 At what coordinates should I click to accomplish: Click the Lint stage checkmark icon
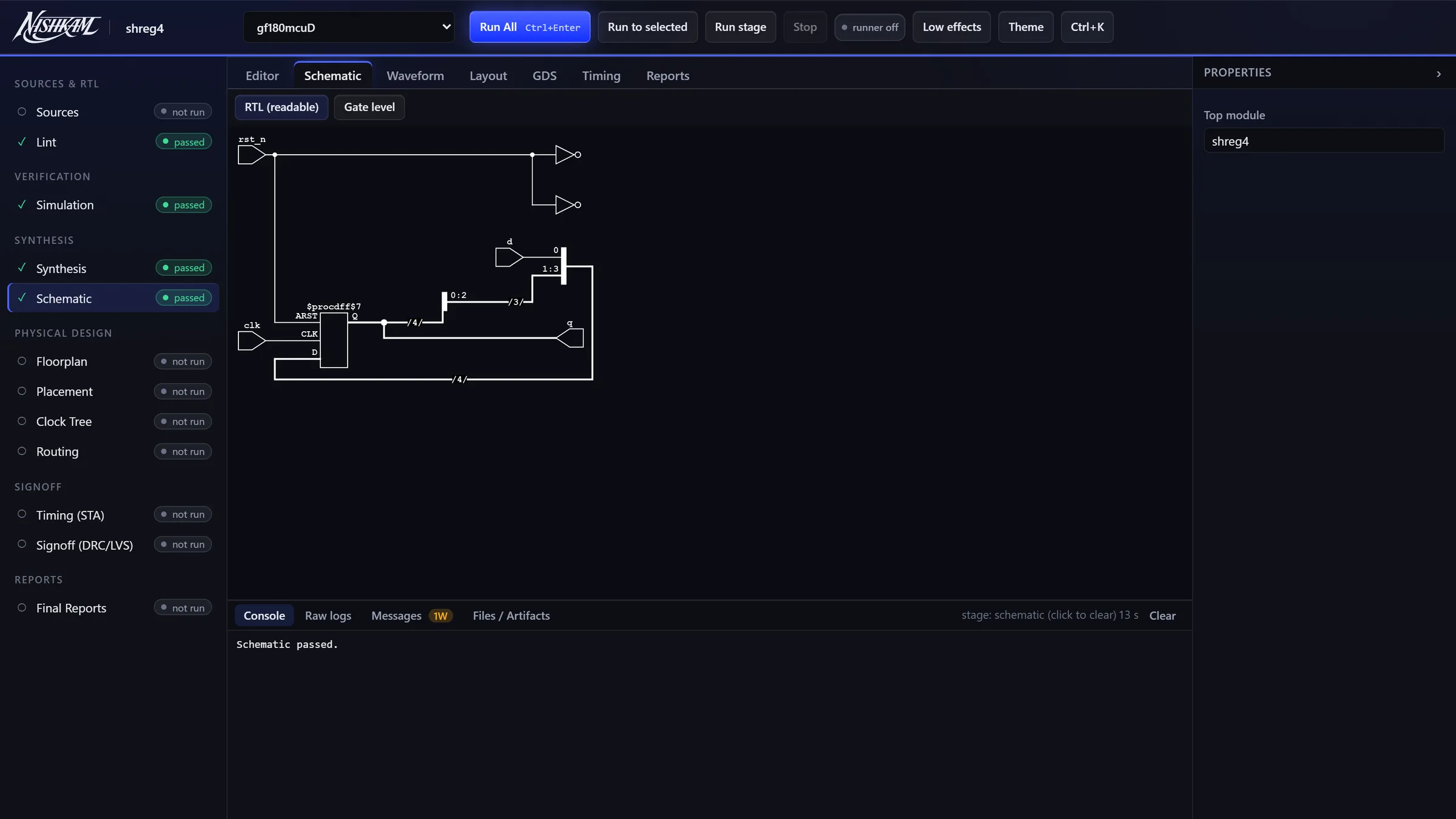[x=22, y=142]
